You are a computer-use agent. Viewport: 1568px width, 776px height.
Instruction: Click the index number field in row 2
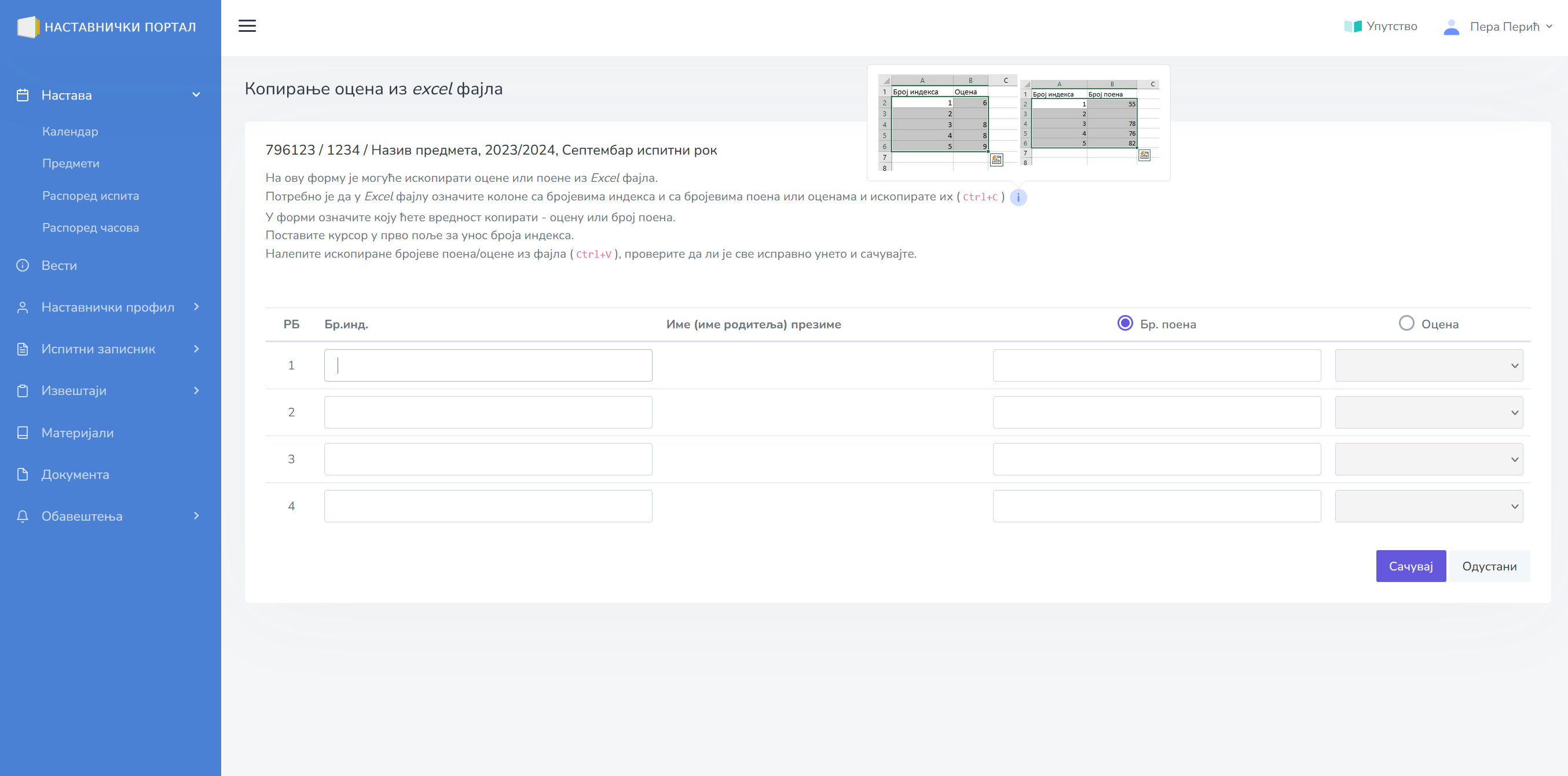pos(488,412)
